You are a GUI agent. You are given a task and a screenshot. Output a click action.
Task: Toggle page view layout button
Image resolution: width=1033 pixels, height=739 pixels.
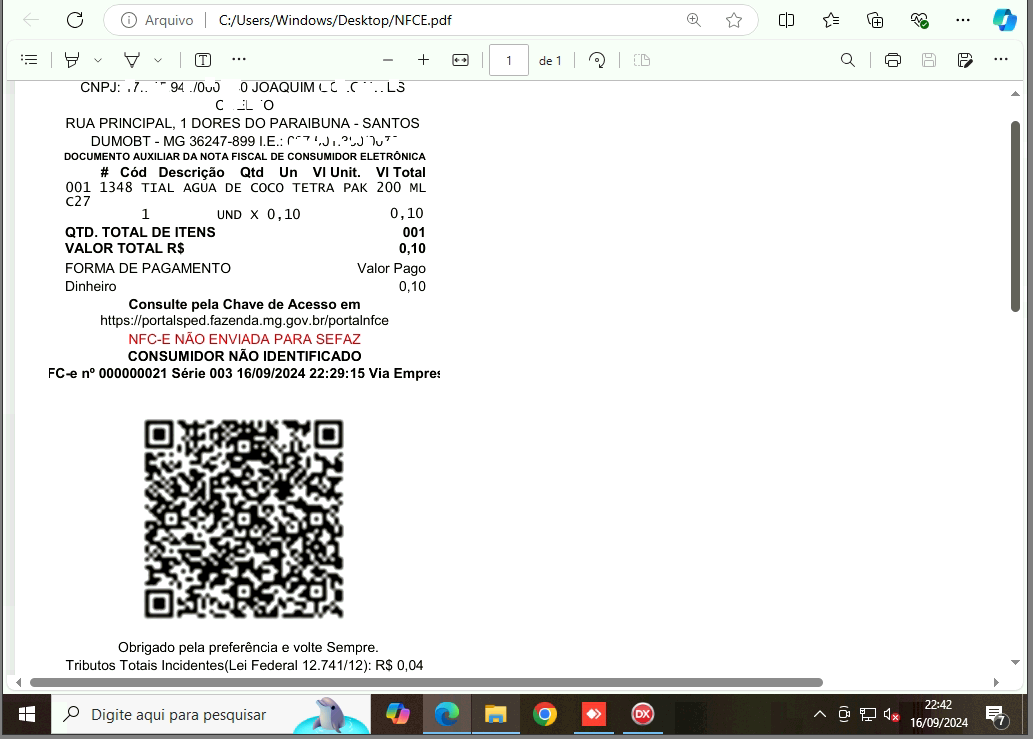(642, 60)
